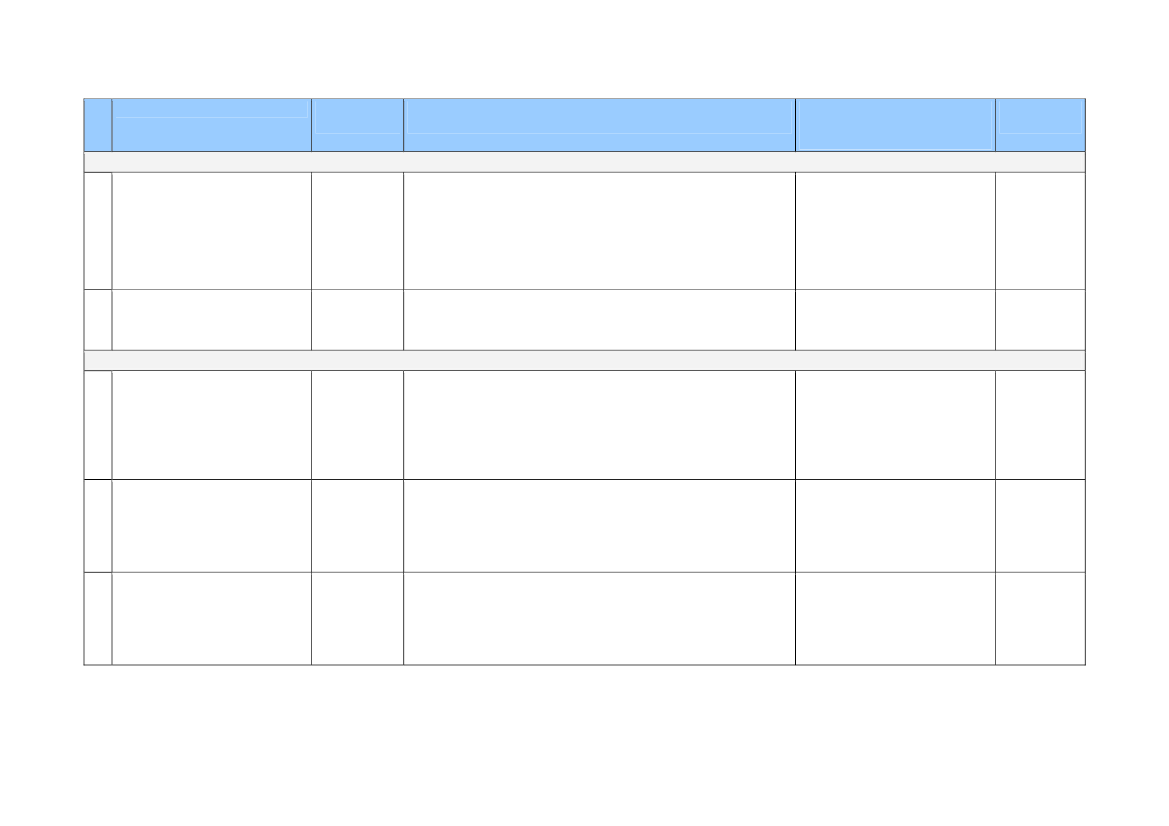This screenshot has width=1169, height=826.
Task: Select fifth column cell below second gray divider
Action: (895, 425)
